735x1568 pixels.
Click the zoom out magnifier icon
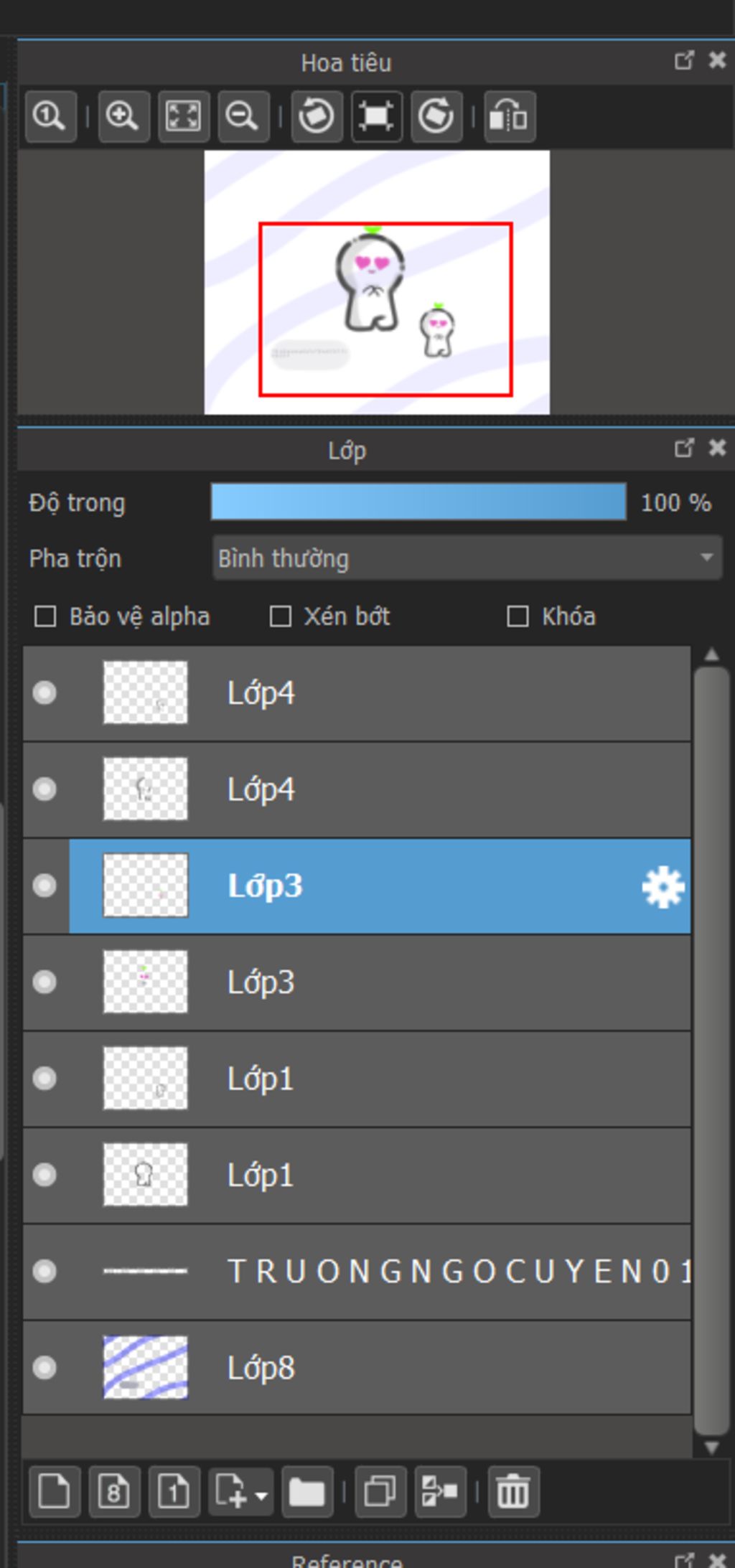[x=243, y=116]
